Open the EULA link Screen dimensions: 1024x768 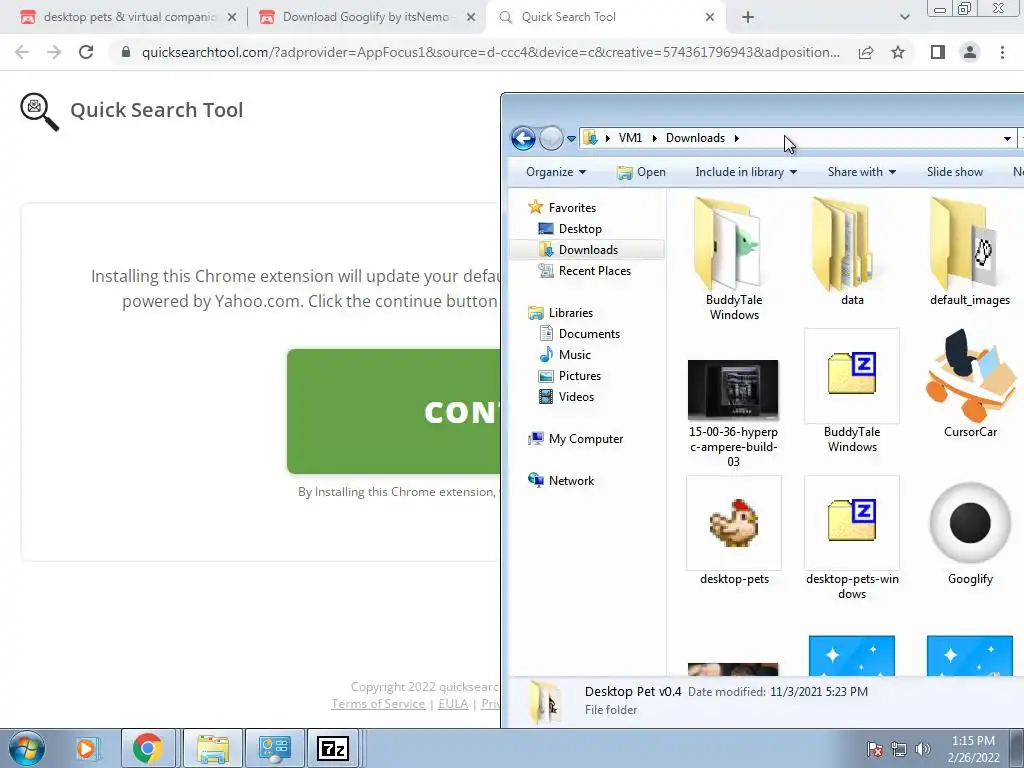[x=453, y=704]
